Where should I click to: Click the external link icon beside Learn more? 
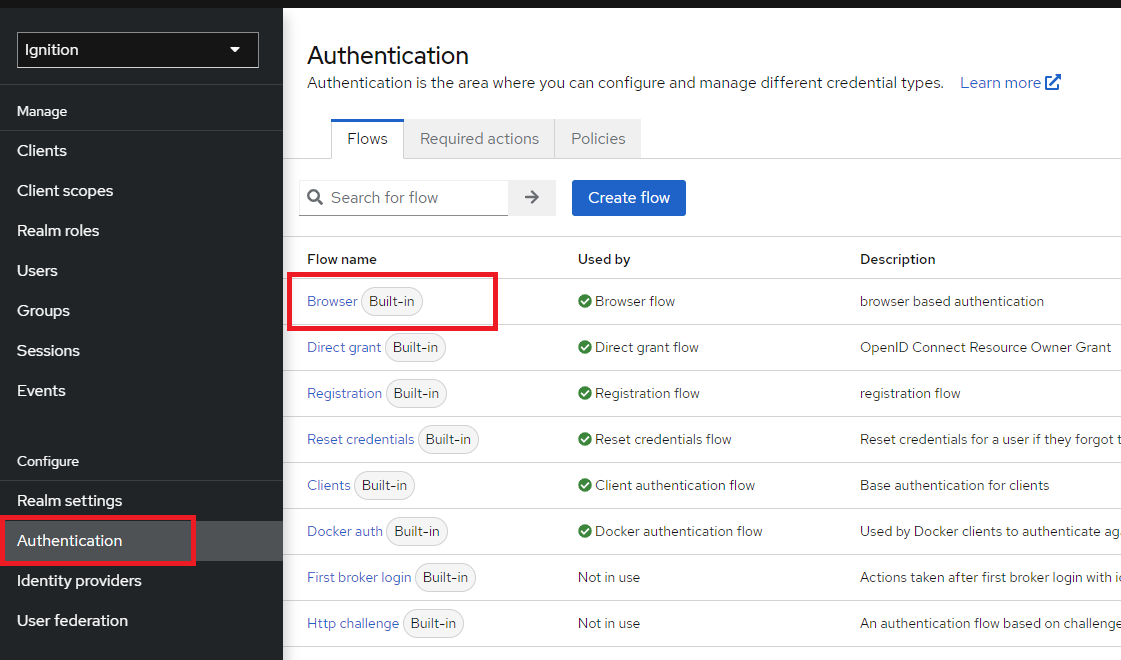click(1052, 83)
